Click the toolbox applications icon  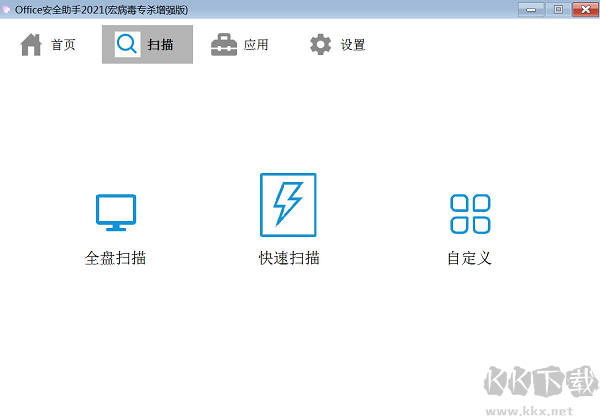click(224, 45)
